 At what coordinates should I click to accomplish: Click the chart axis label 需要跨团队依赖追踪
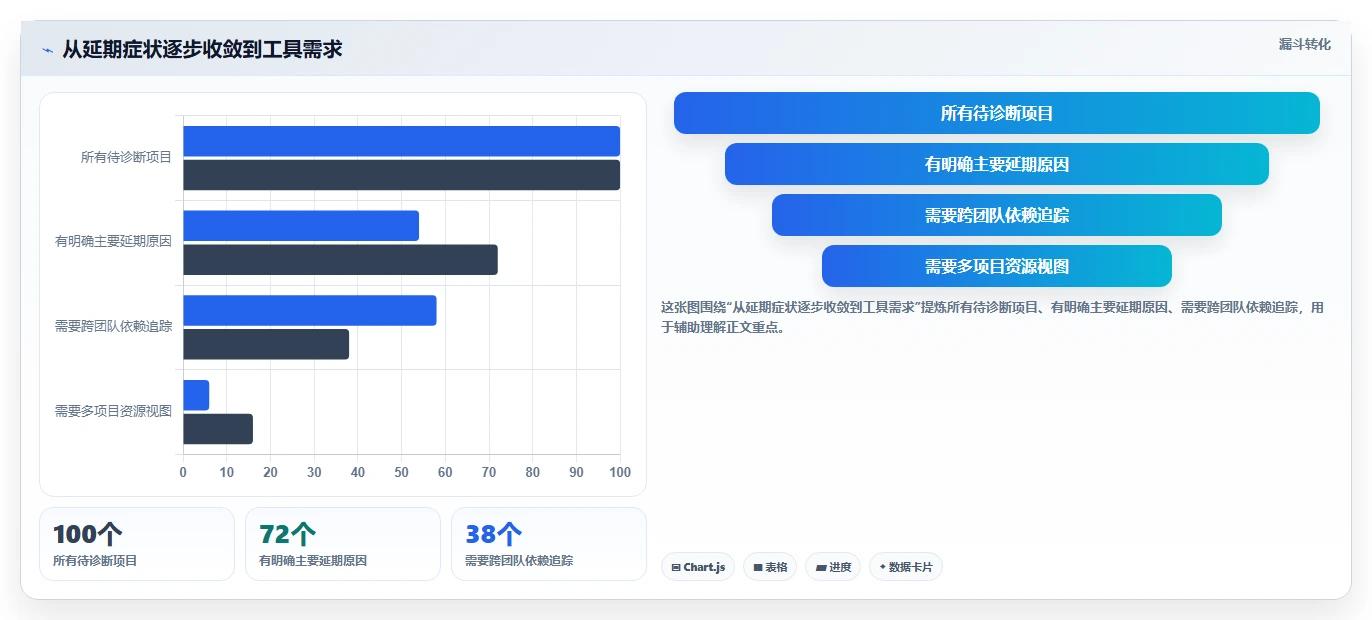point(113,326)
